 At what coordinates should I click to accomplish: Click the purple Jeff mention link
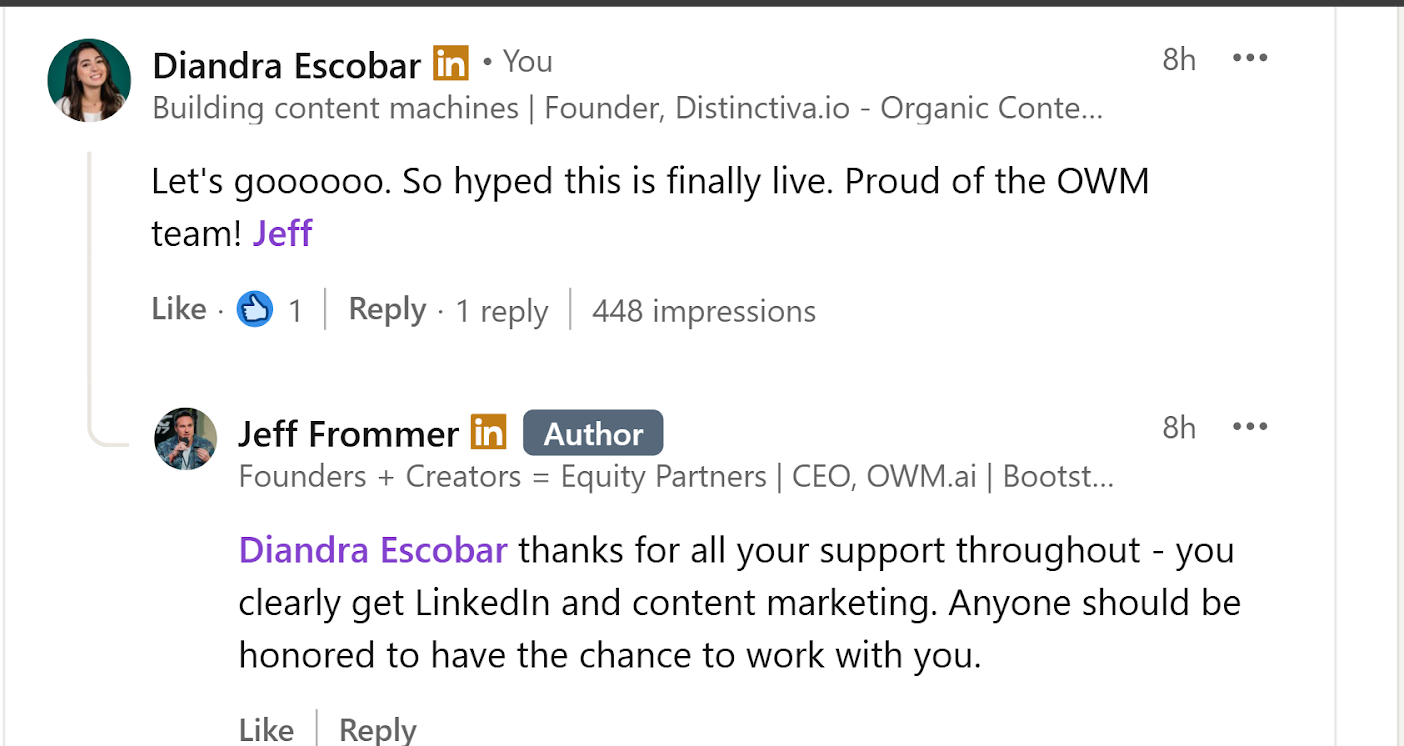point(282,233)
